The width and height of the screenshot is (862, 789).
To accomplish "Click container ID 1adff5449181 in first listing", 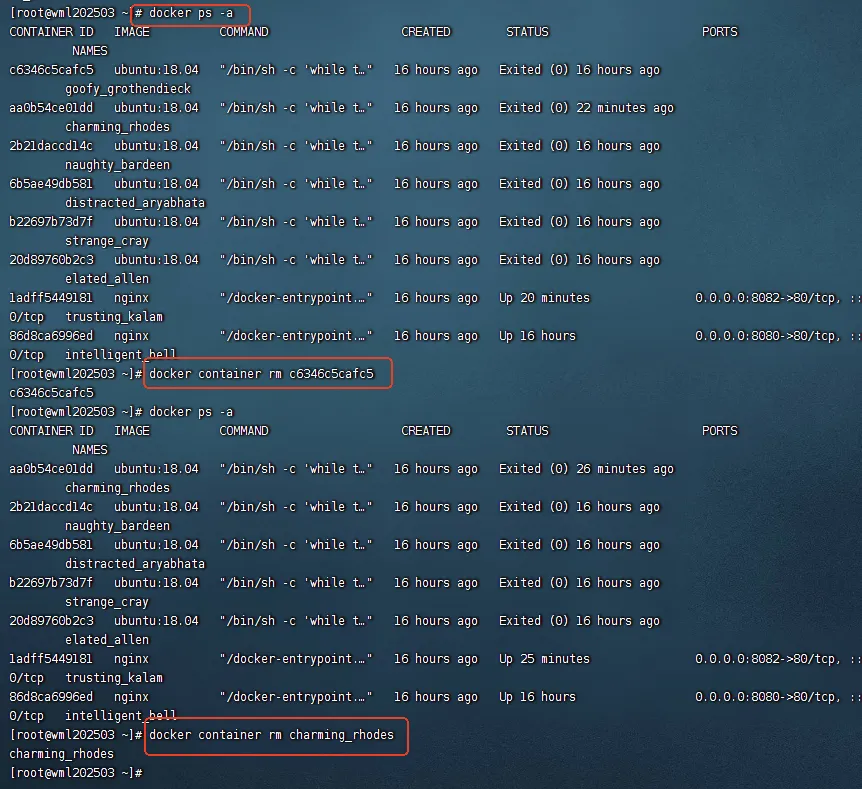I will pos(52,298).
